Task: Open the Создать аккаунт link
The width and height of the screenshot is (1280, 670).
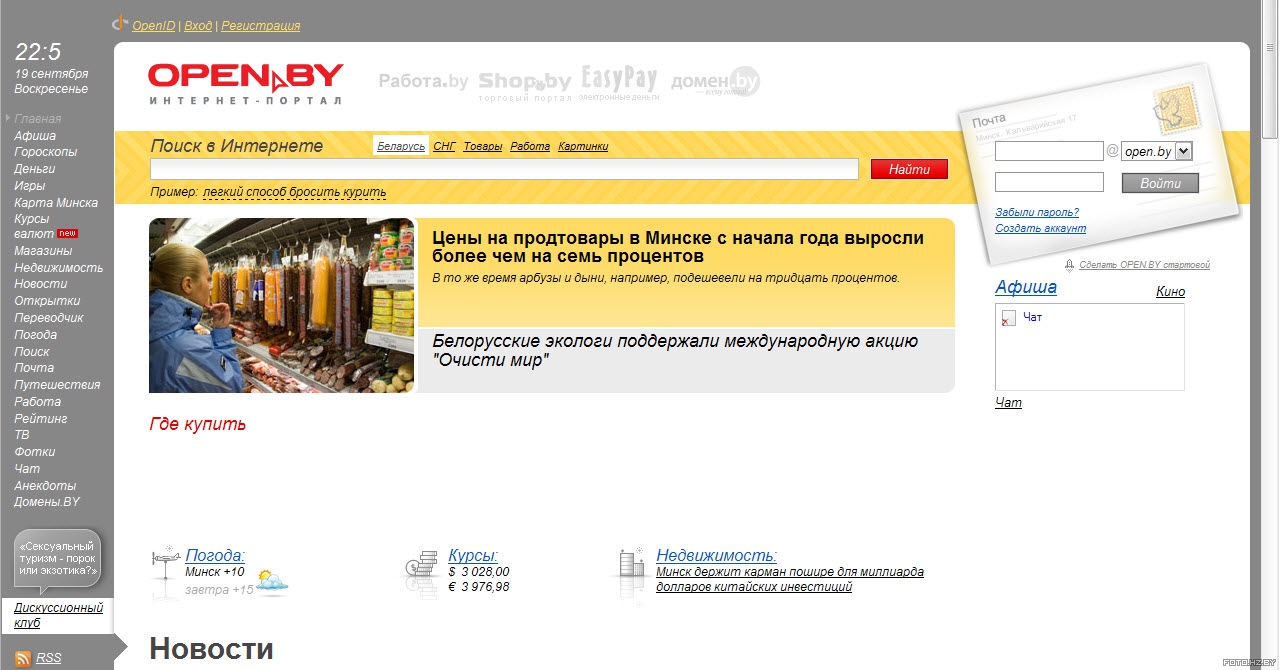Action: (x=1040, y=228)
